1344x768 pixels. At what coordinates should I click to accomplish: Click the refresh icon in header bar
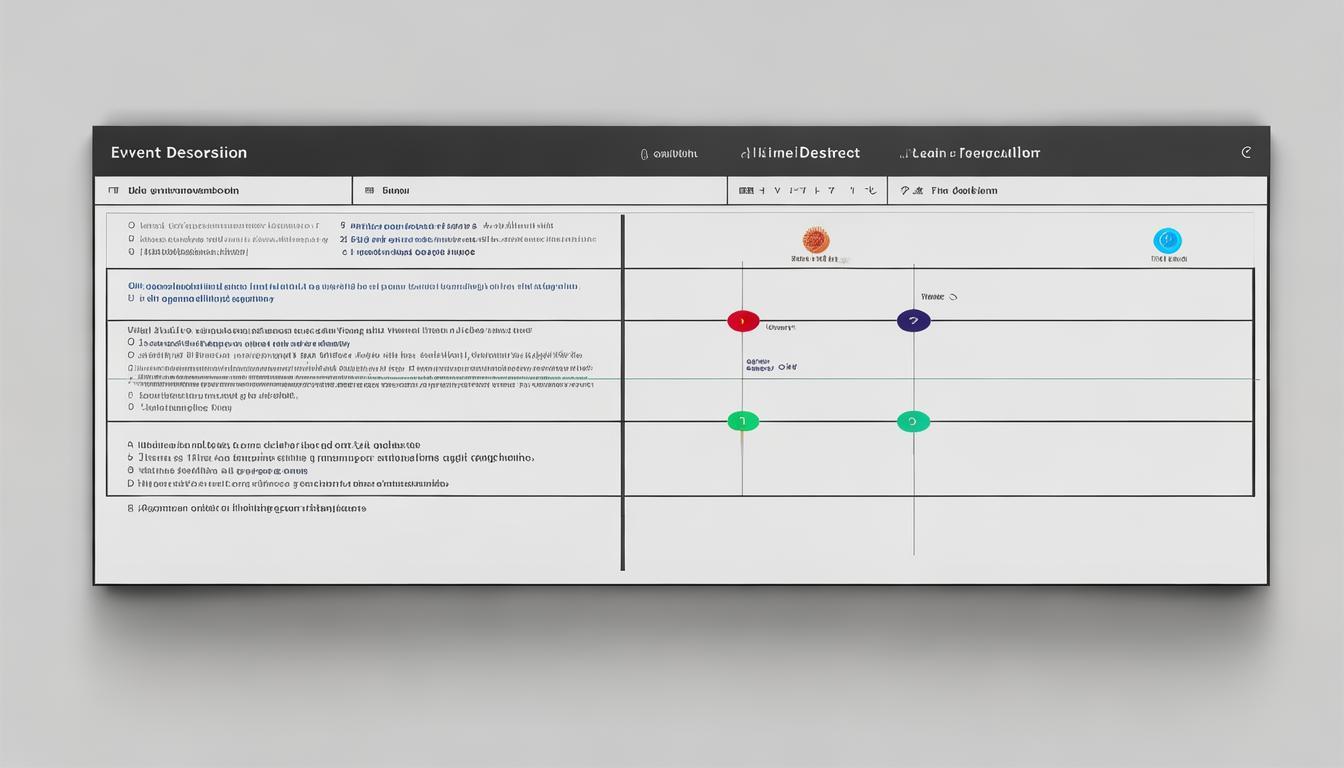coord(1246,153)
